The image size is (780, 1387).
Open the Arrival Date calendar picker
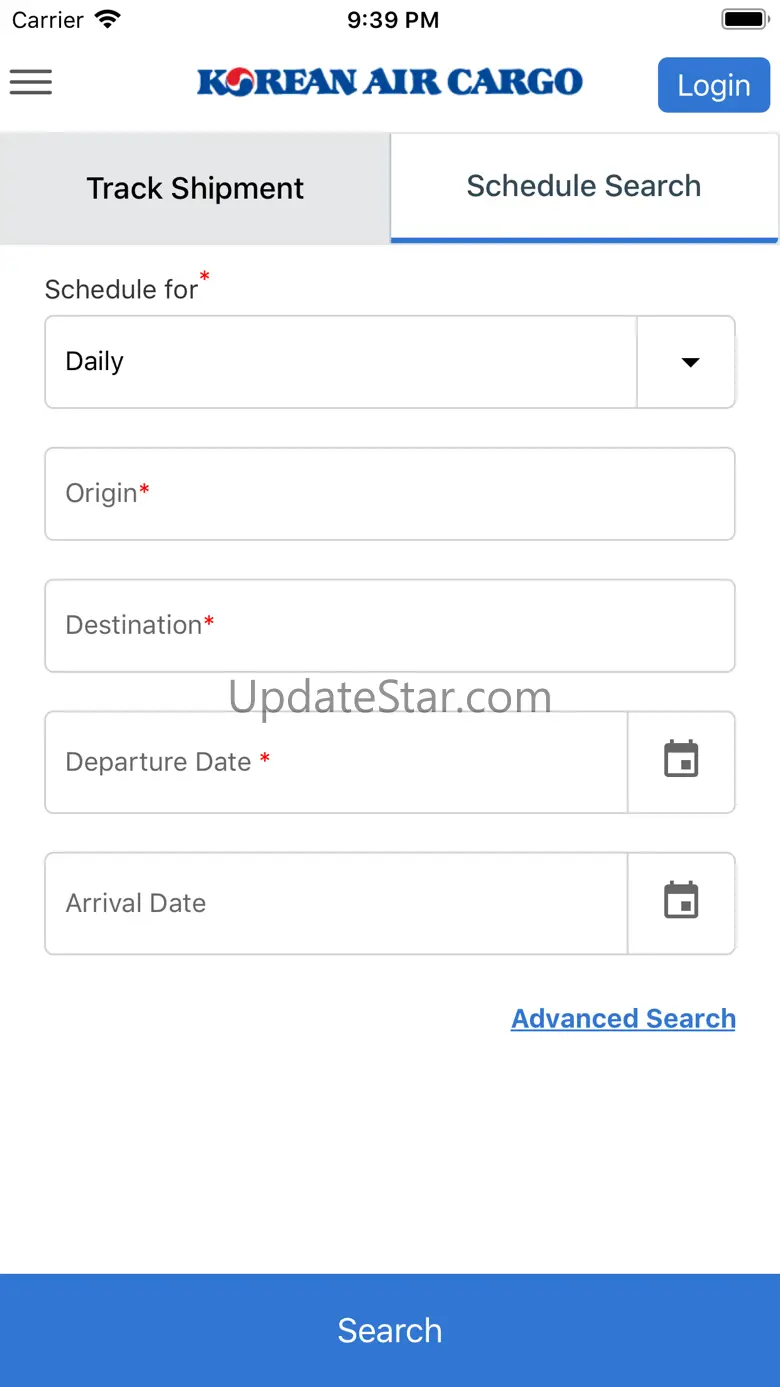(x=681, y=902)
